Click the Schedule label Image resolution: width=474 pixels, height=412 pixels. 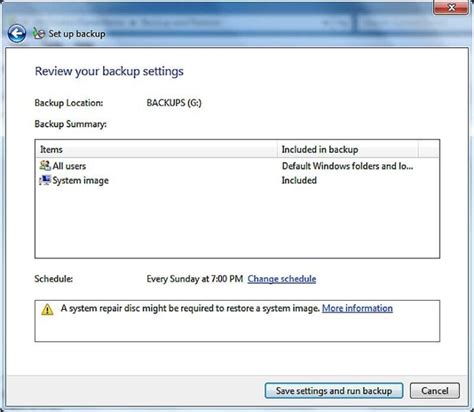(54, 279)
